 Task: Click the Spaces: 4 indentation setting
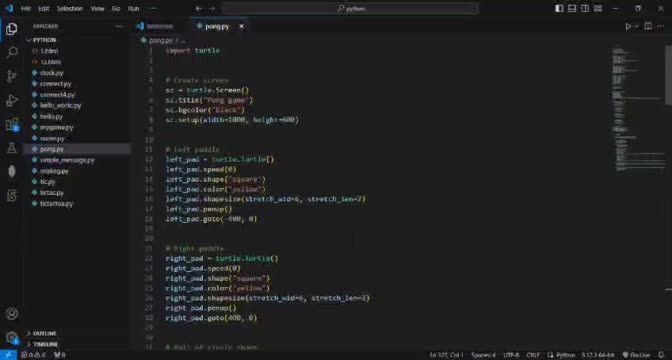[483, 355]
